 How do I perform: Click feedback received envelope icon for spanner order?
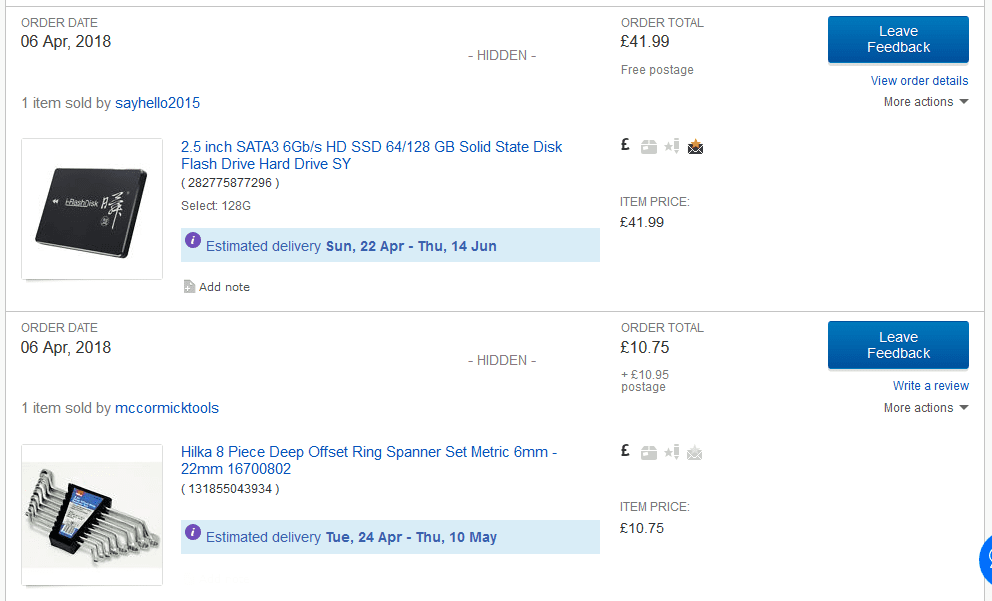(x=696, y=453)
